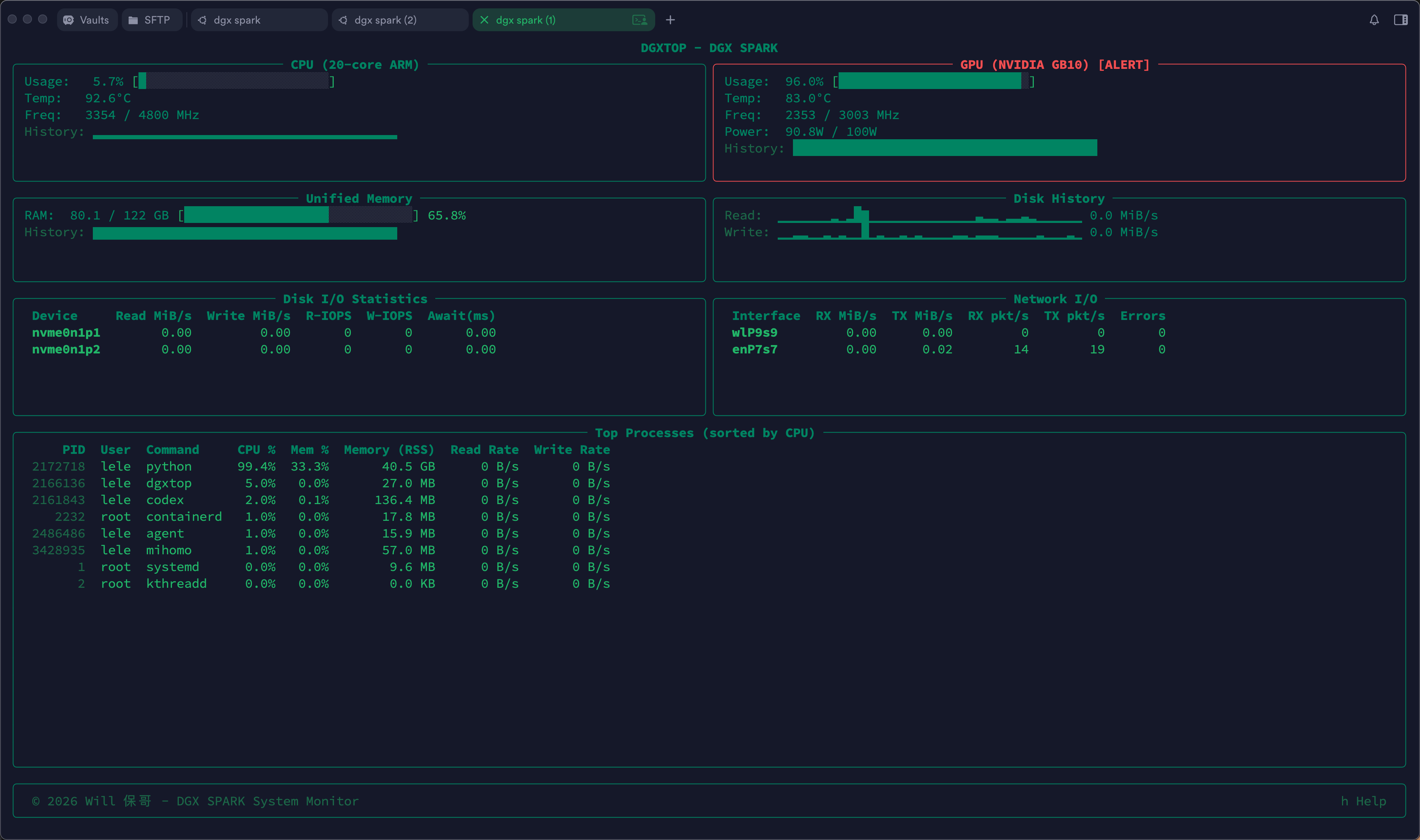Switch to the dgx spark (2) tab
The height and width of the screenshot is (840, 1420).
400,20
